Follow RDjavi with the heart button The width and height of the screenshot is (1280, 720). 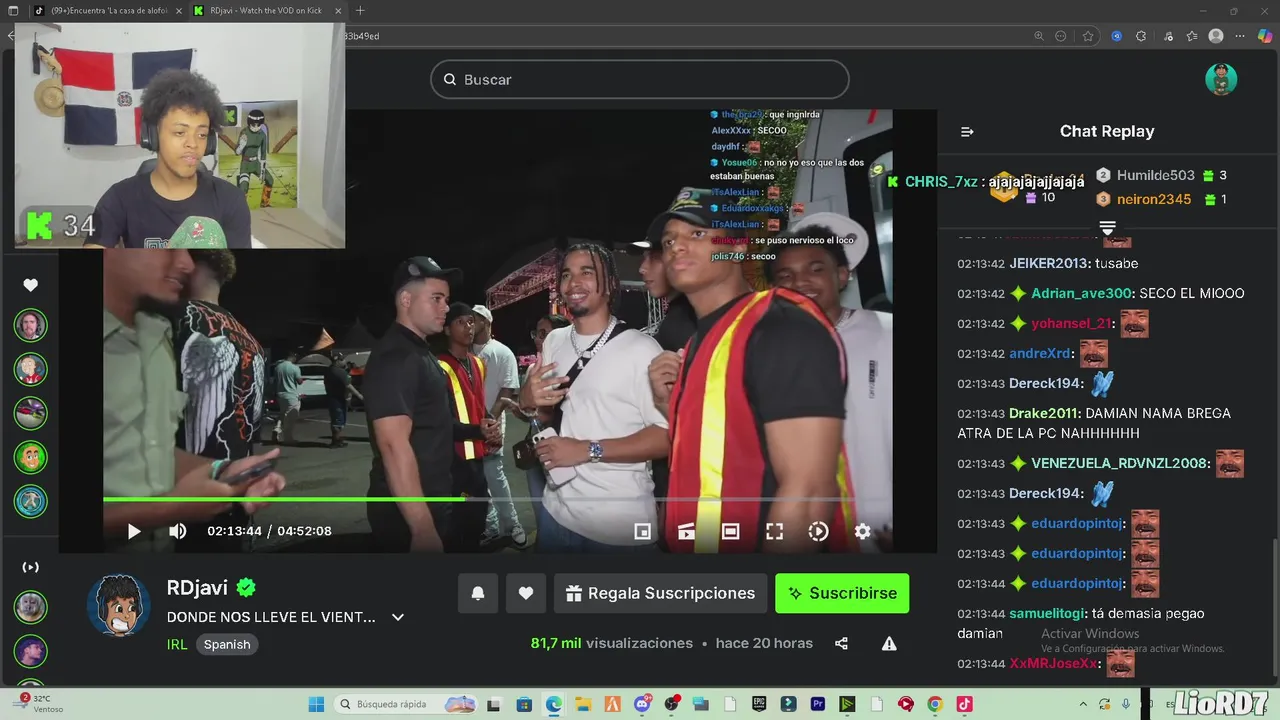click(x=526, y=593)
